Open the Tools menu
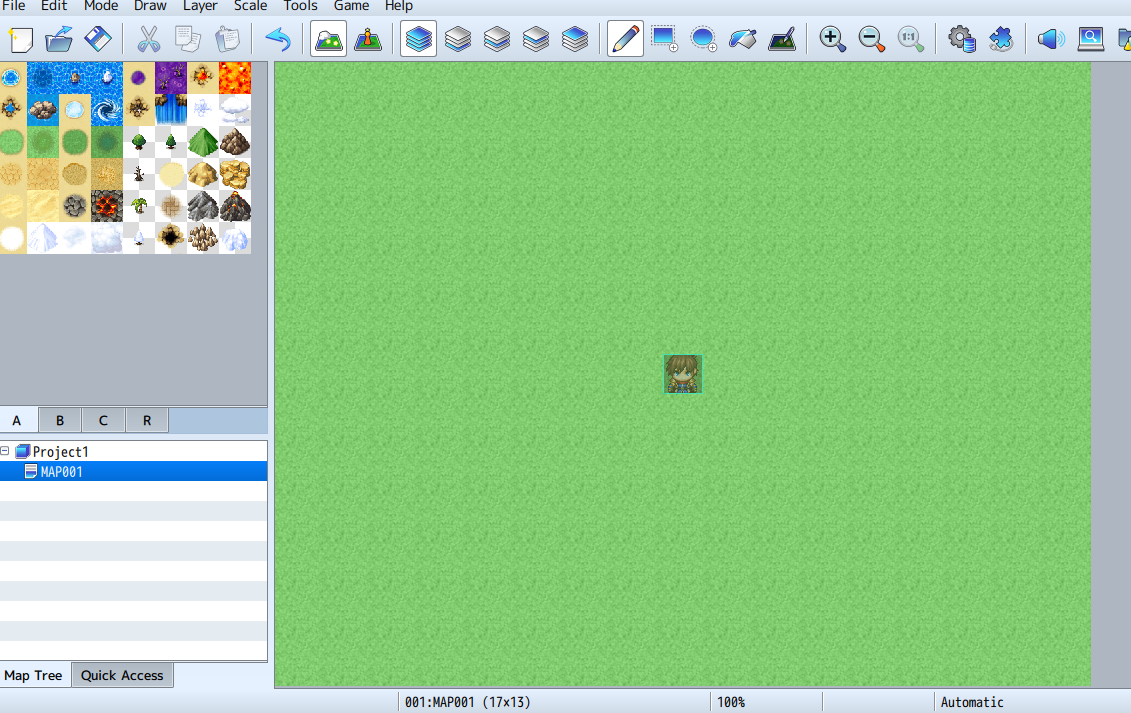This screenshot has height=713, width=1131. coord(300,6)
